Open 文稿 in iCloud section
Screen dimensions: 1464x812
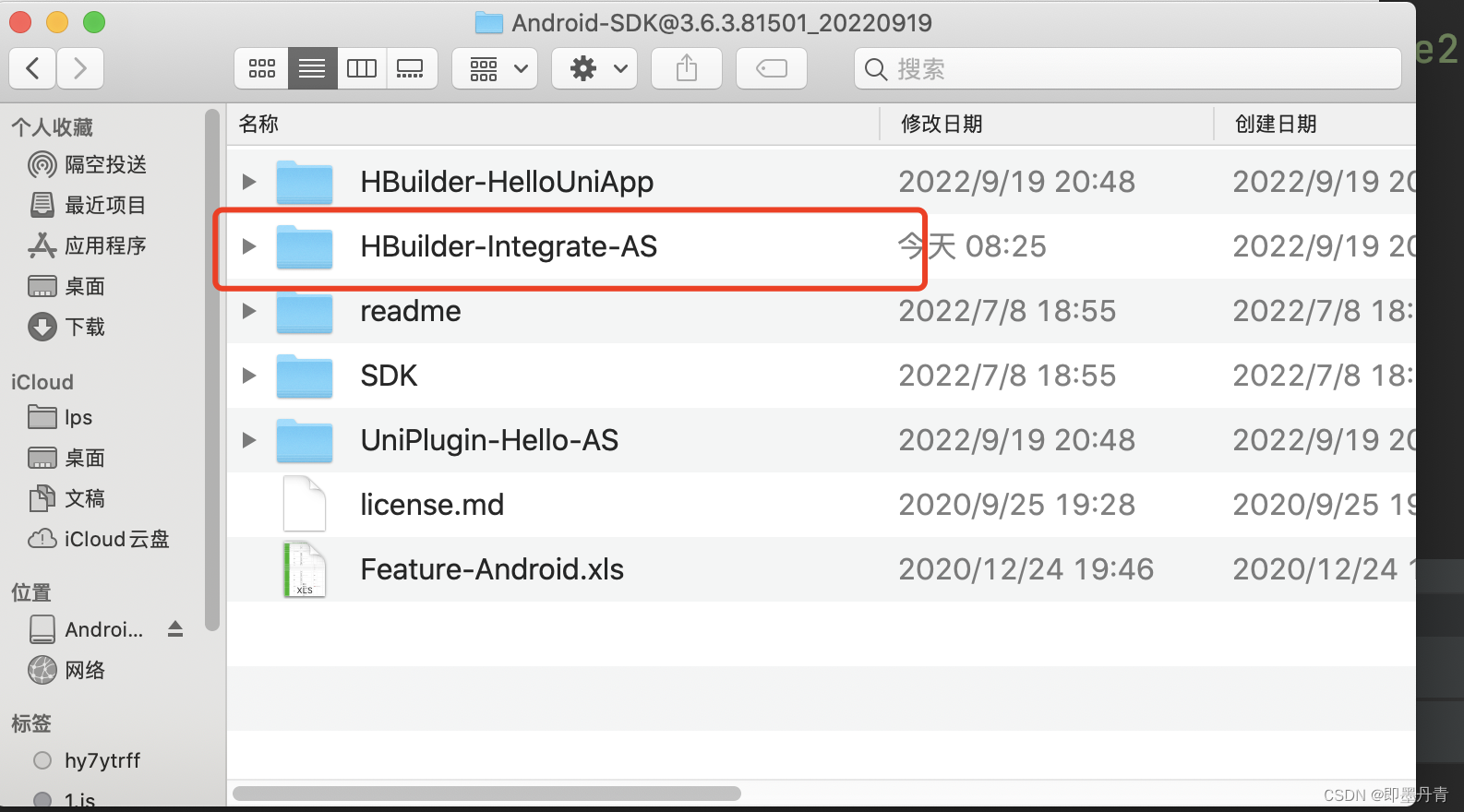click(x=66, y=498)
